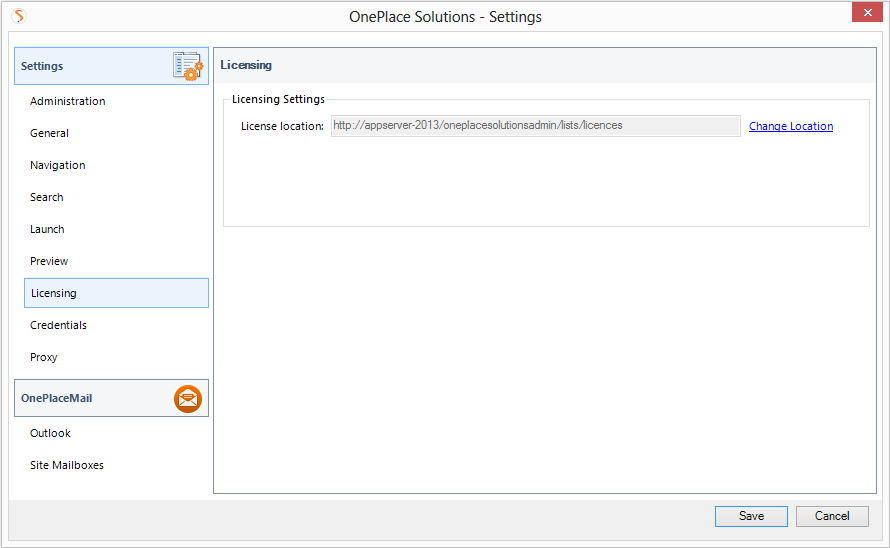Collapse the Settings section header

(90, 66)
